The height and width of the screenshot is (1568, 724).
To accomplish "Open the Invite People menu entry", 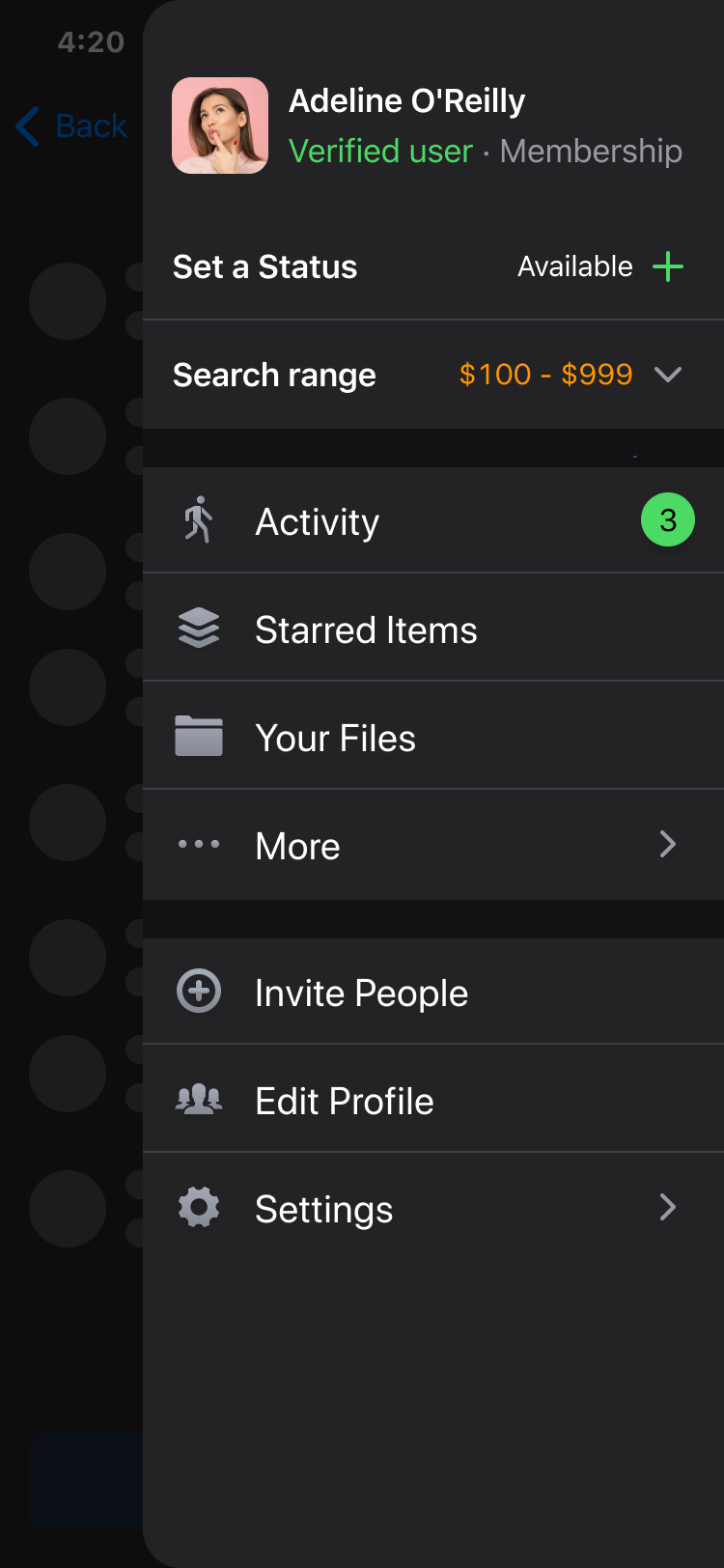I will [x=361, y=991].
